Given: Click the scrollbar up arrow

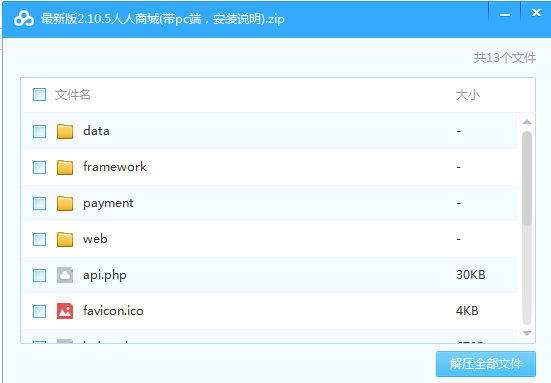Looking at the screenshot, I should click(527, 122).
